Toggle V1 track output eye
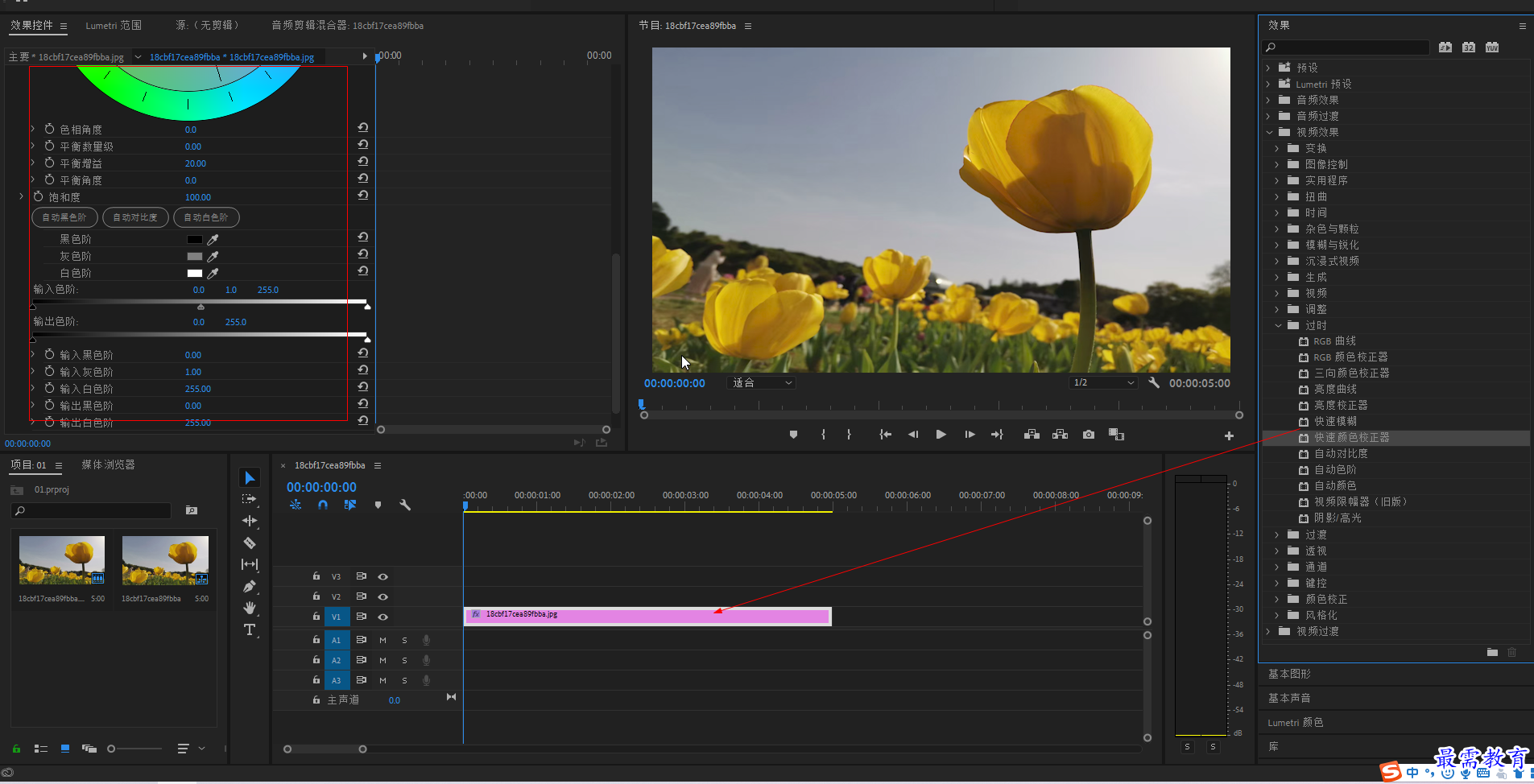Viewport: 1534px width, 784px height. (x=383, y=617)
